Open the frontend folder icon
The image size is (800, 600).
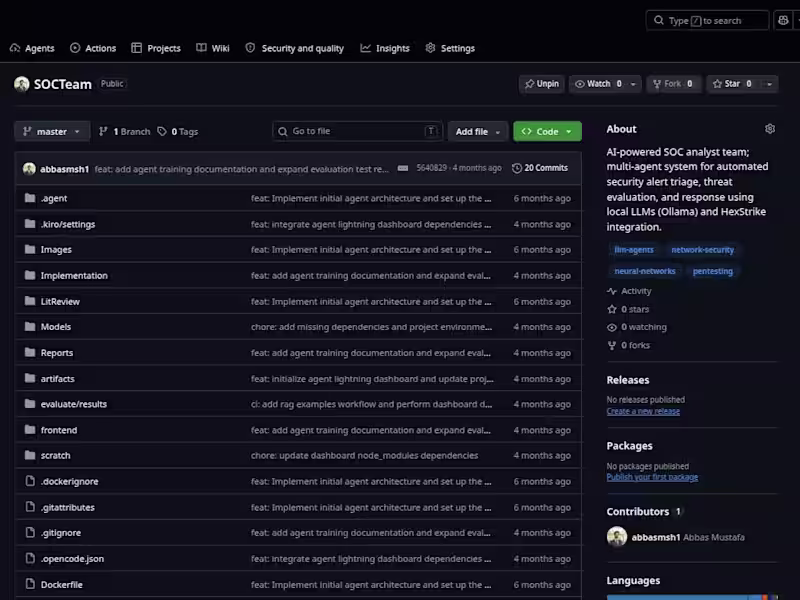point(30,430)
